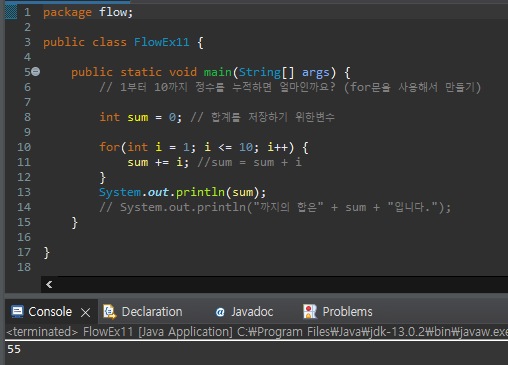Open the Declaration tab
508x365 pixels.
pos(152,312)
